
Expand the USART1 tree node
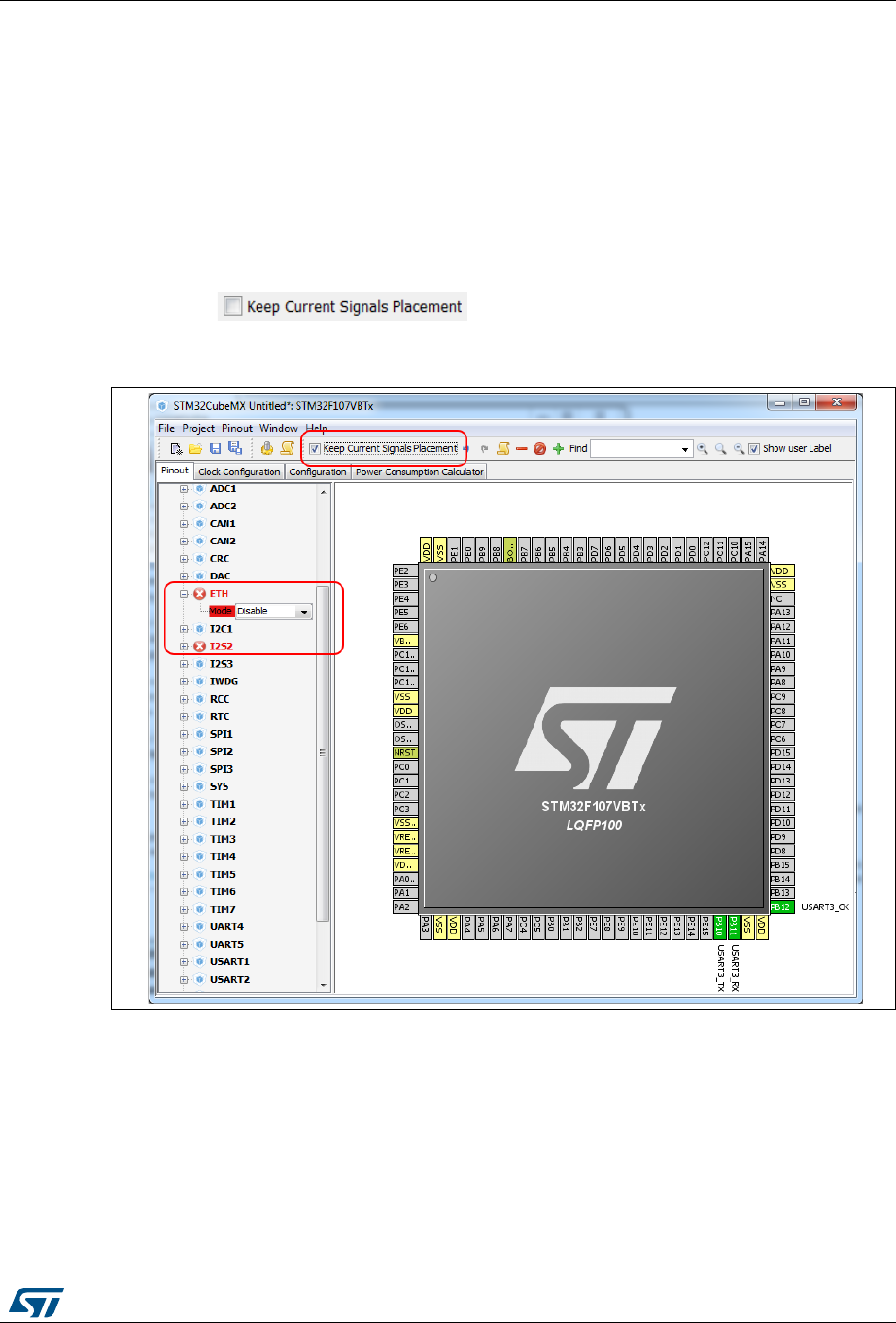[x=184, y=961]
